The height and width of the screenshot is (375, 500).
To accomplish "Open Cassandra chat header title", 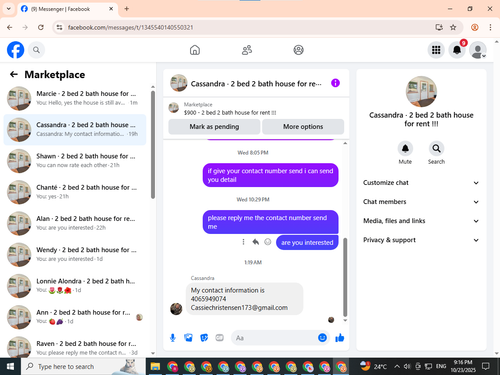I will [256, 84].
